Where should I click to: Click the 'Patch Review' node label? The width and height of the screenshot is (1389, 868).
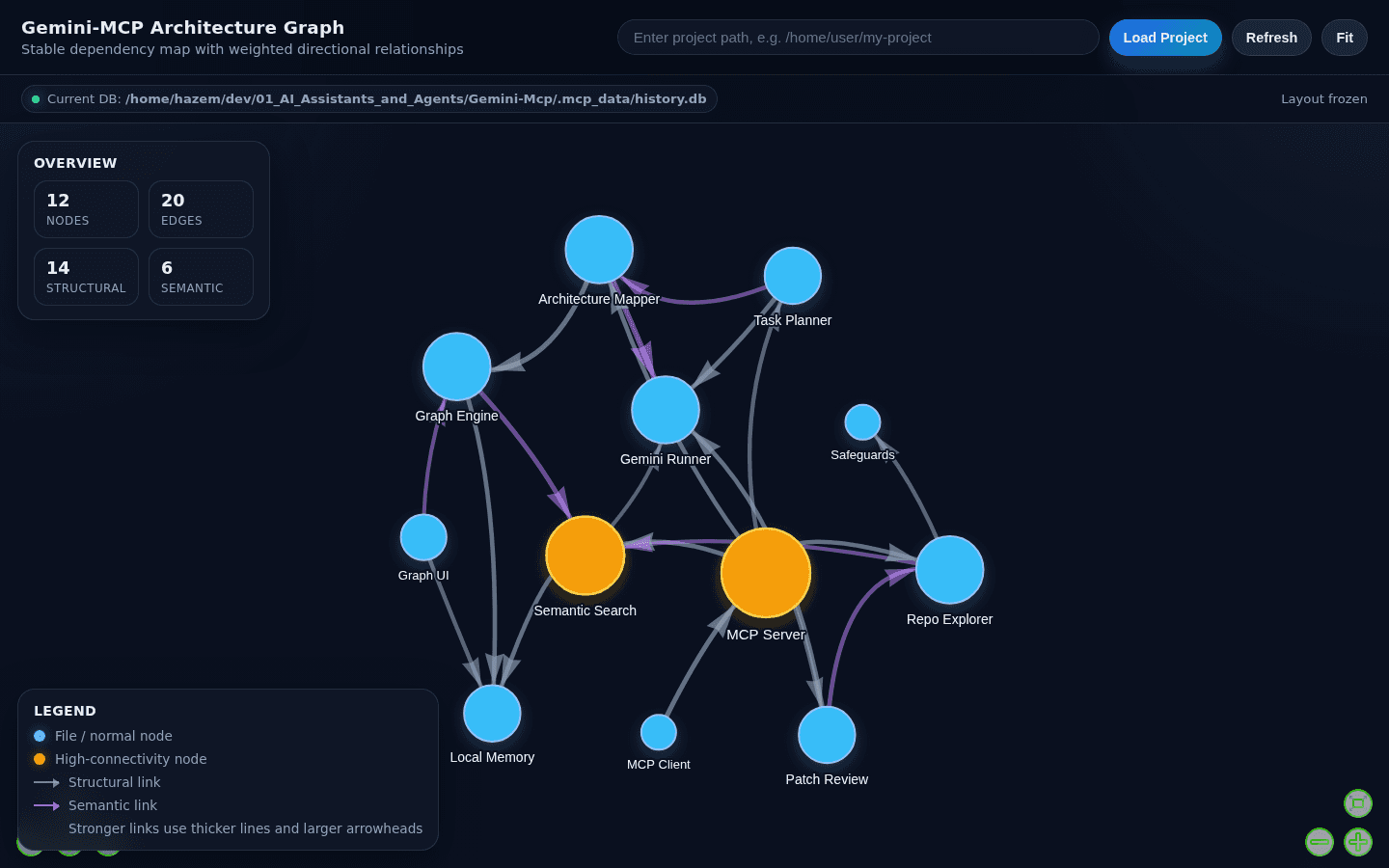pyautogui.click(x=827, y=779)
